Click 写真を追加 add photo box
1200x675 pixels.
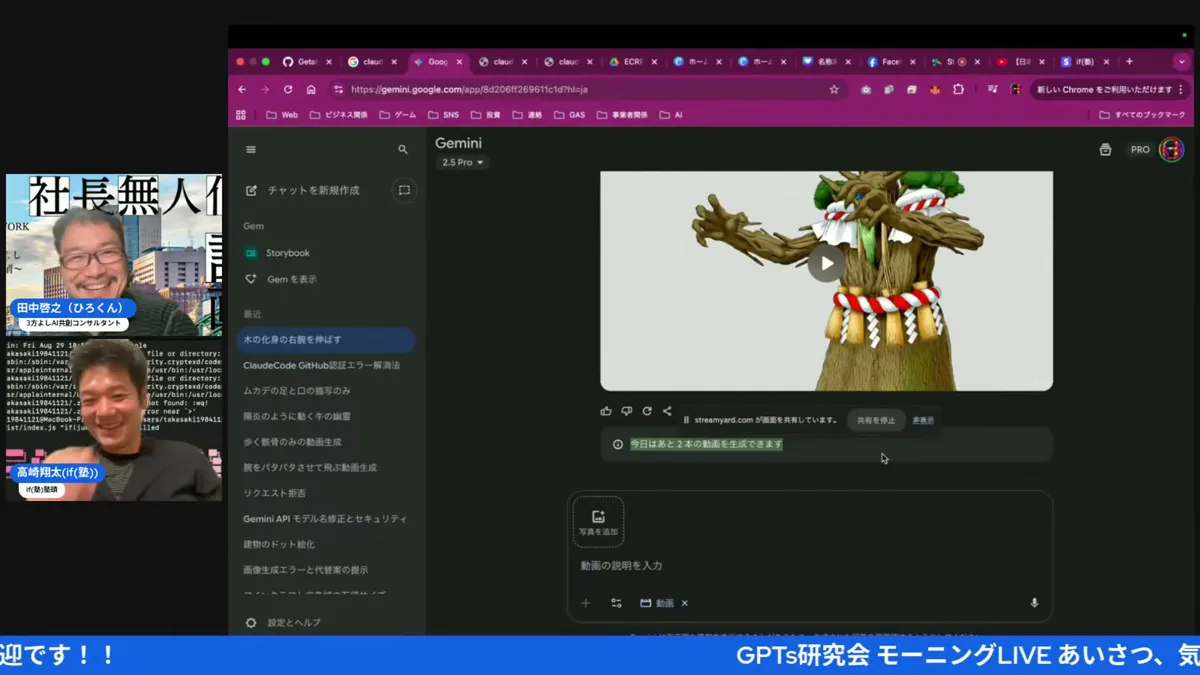click(598, 522)
